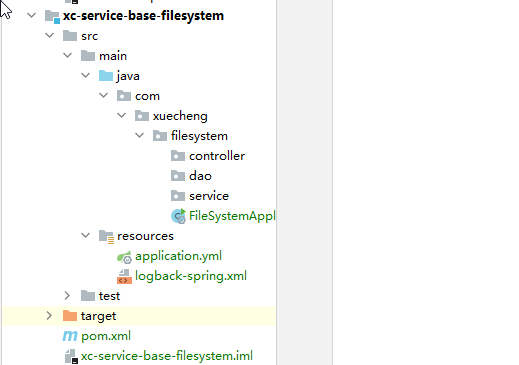This screenshot has height=365, width=519.
Task: Click the controller package icon
Action: pyautogui.click(x=178, y=156)
